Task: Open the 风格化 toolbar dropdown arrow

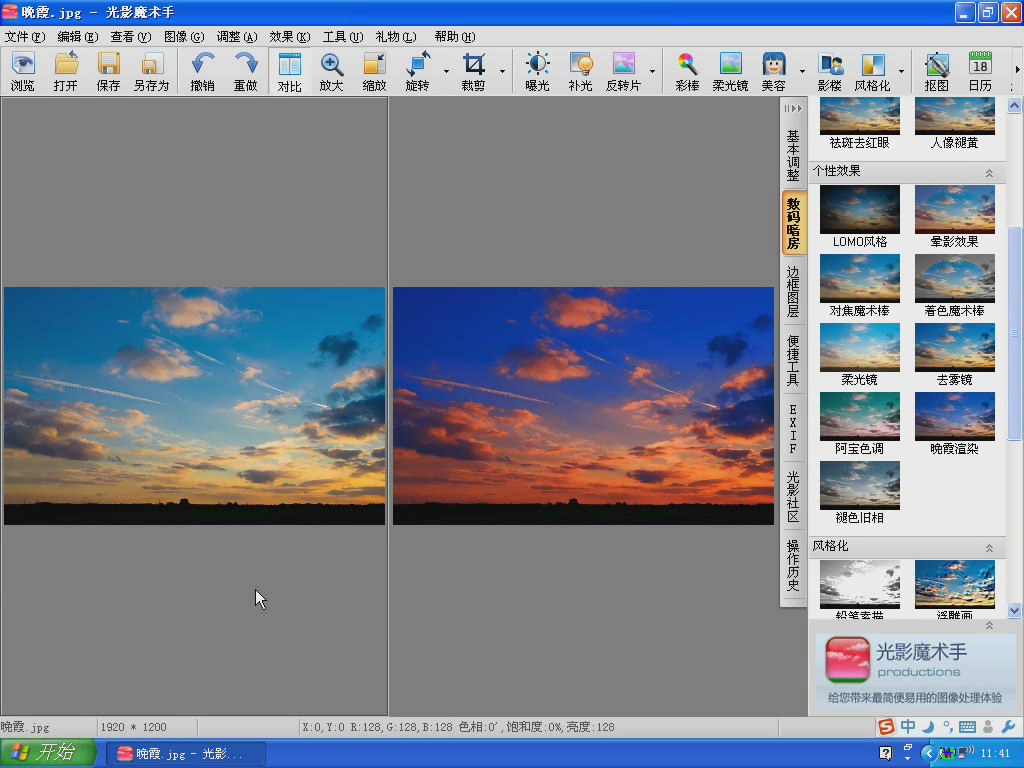Action: pos(901,71)
